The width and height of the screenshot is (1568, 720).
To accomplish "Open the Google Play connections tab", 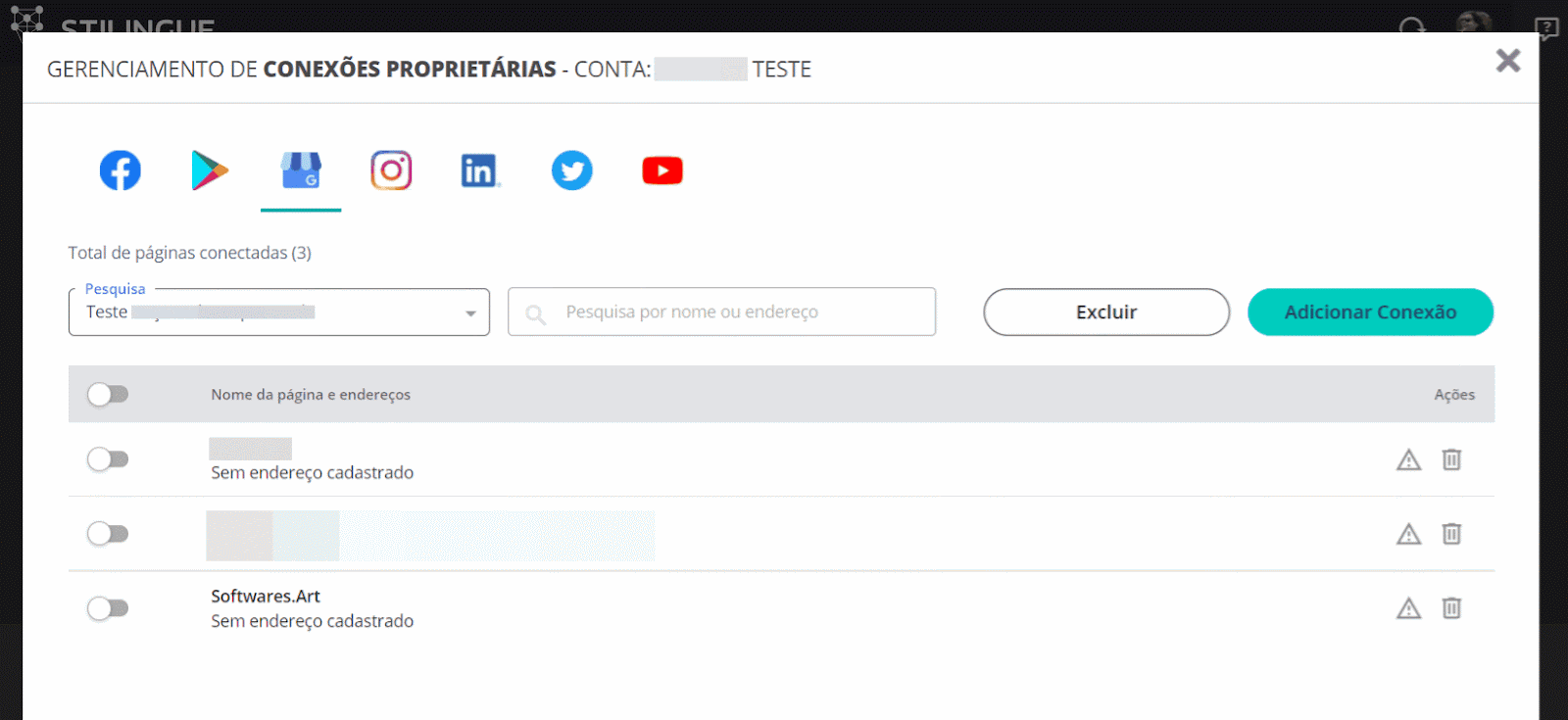I will pos(210,170).
